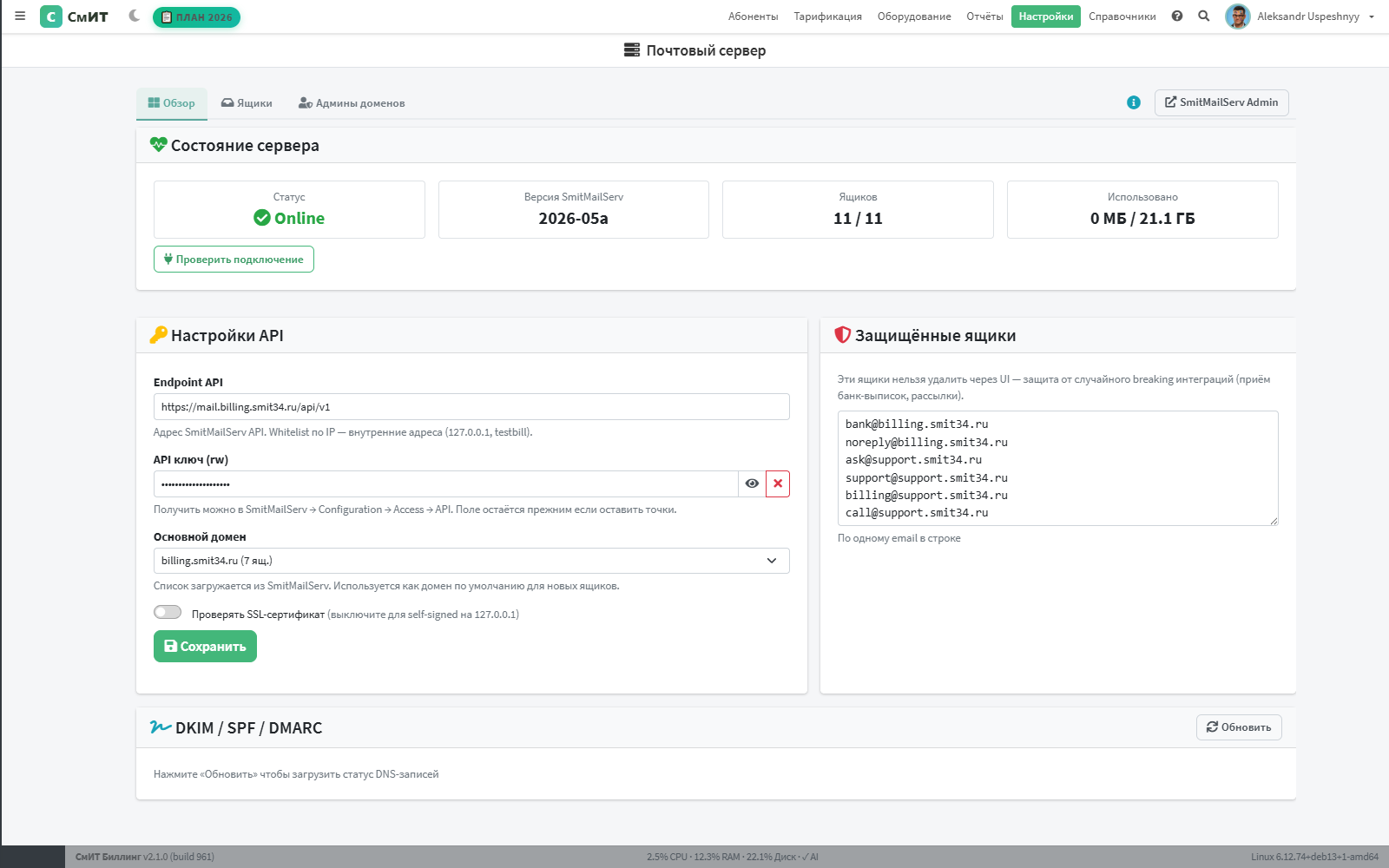The height and width of the screenshot is (868, 1389).
Task: Click the user avatar picture
Action: 1238,16
